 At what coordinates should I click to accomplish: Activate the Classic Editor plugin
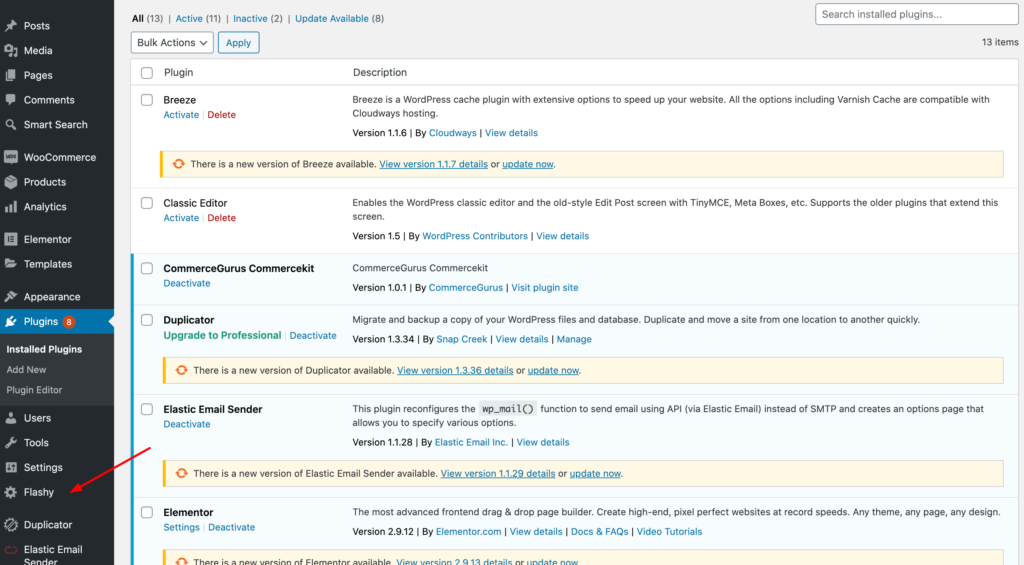tap(181, 218)
